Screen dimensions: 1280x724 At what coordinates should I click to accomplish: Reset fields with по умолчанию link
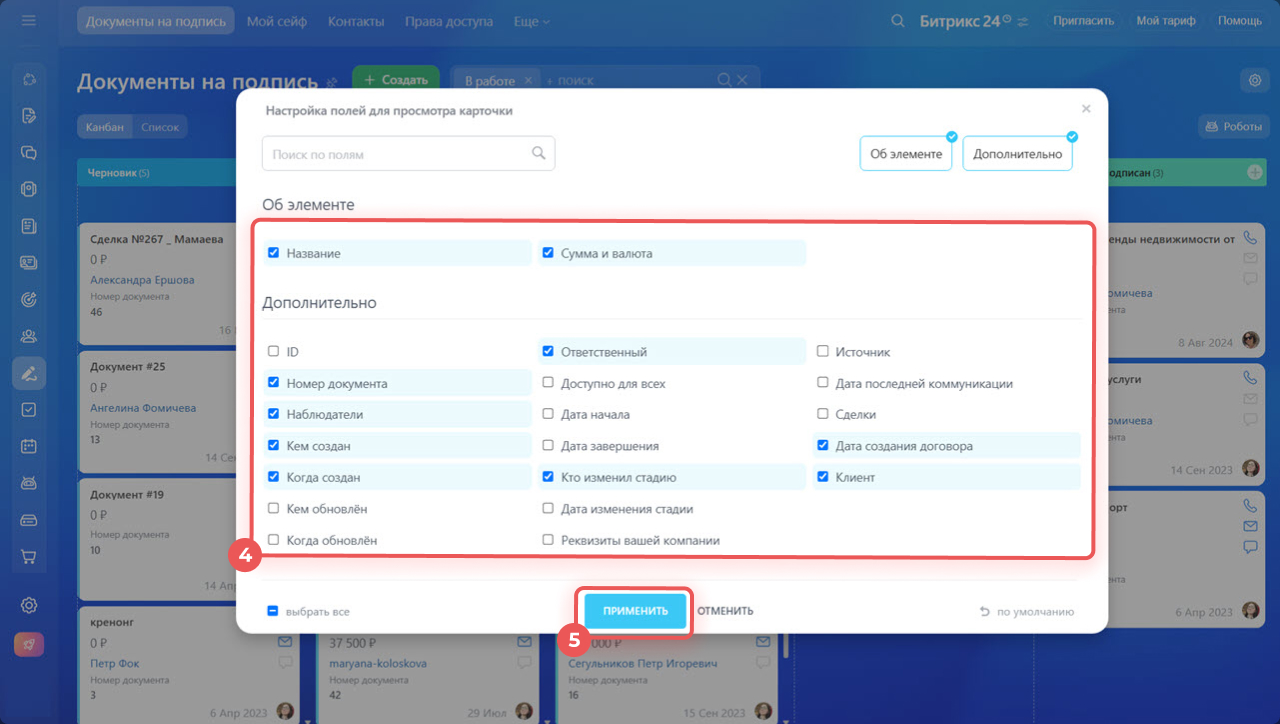click(x=1026, y=612)
